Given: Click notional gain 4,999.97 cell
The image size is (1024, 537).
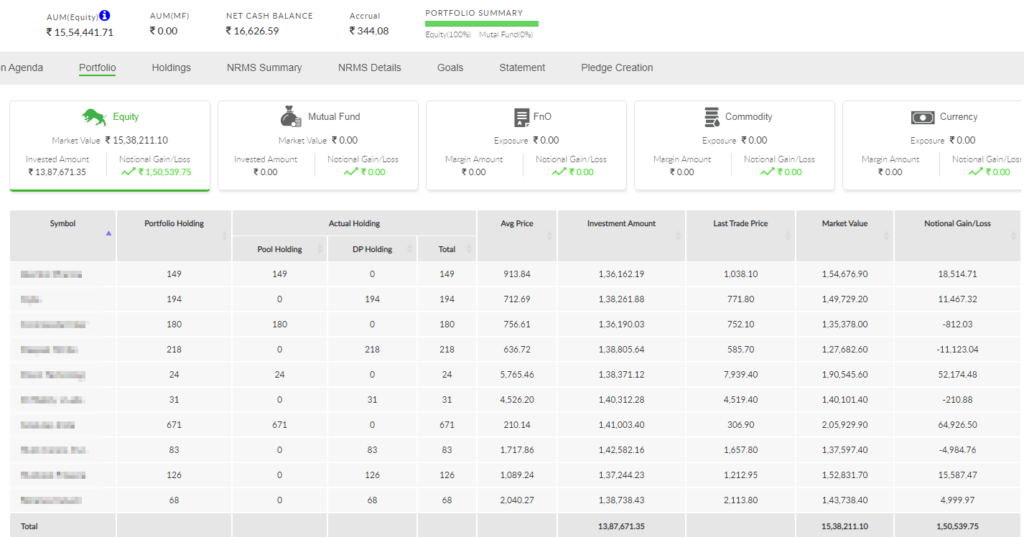Looking at the screenshot, I should pyautogui.click(x=957, y=500).
